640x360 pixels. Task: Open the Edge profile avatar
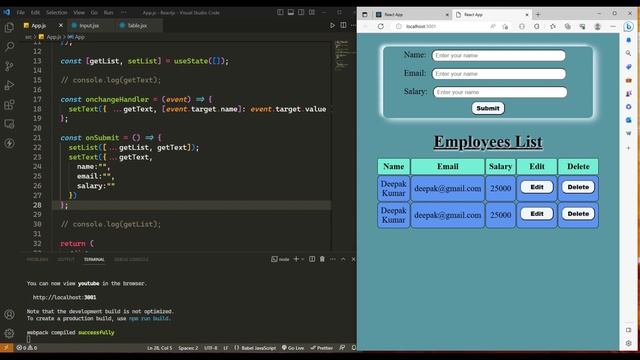click(598, 27)
